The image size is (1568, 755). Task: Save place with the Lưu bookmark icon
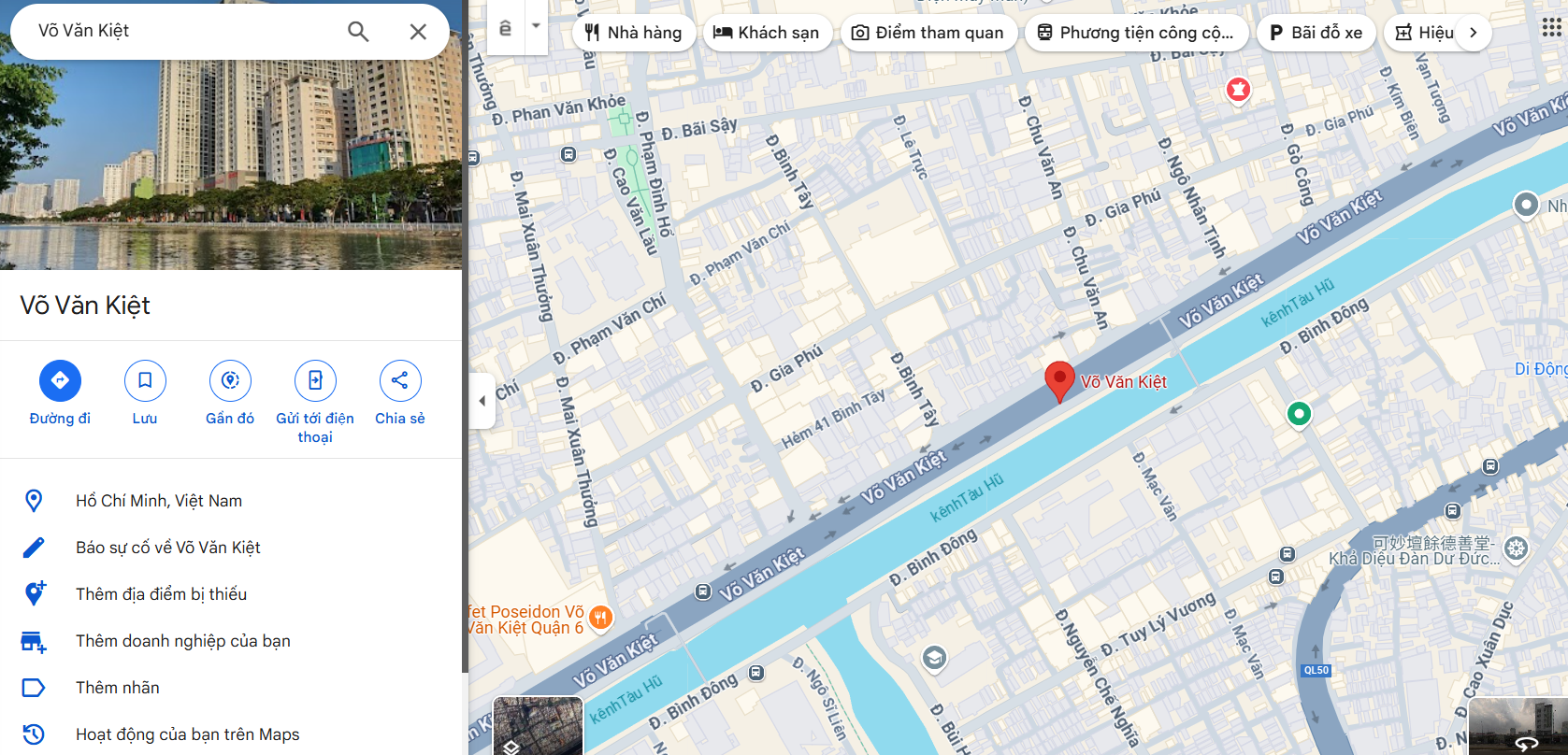(145, 380)
